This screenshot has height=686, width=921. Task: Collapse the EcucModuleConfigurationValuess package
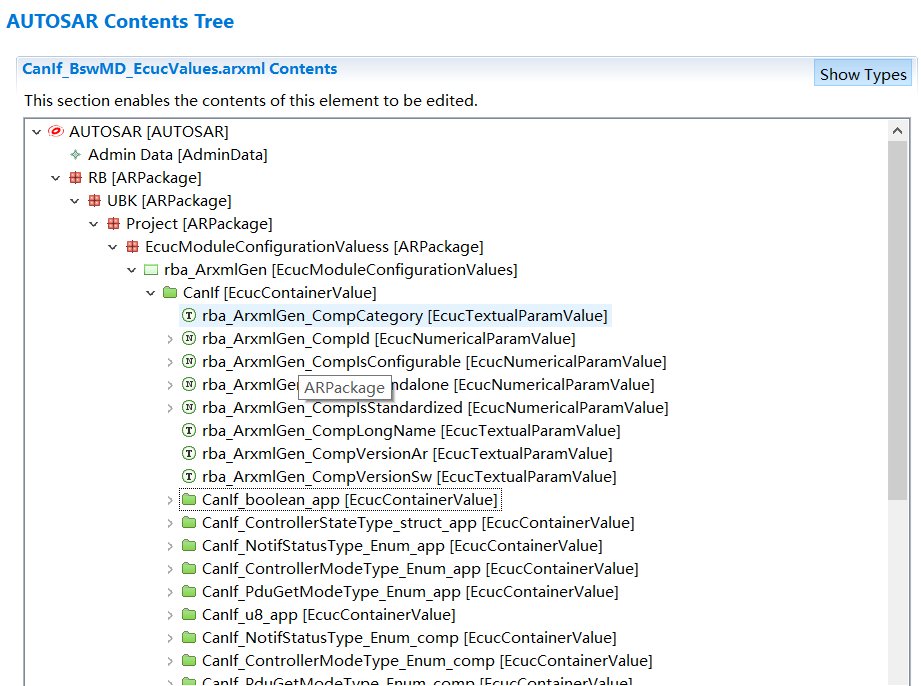113,247
